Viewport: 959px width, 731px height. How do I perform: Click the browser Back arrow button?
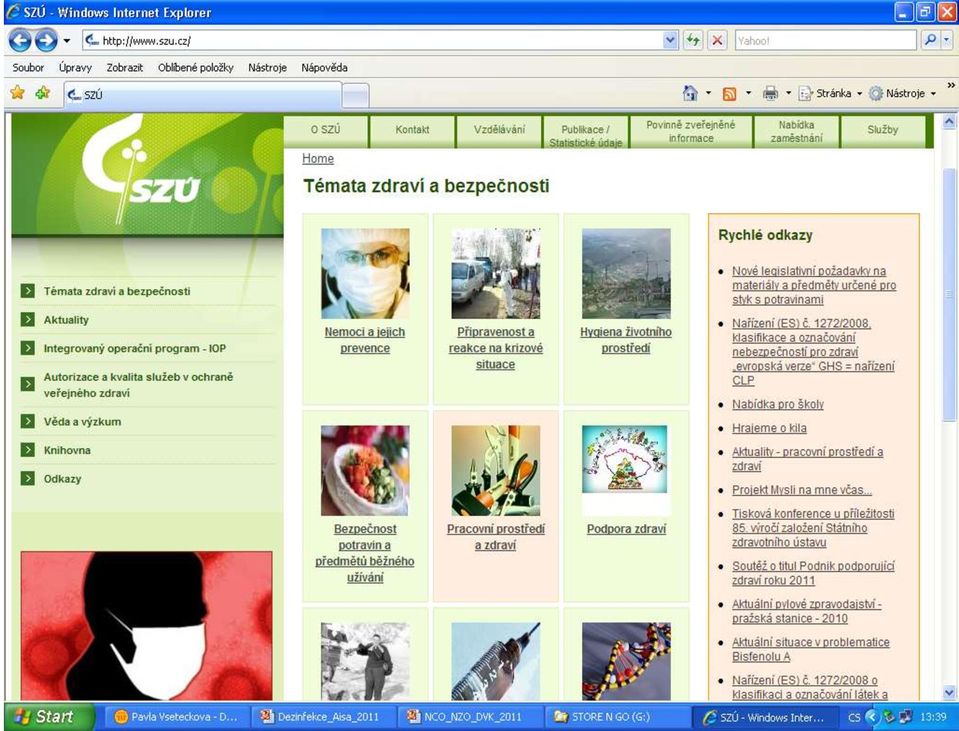pos(20,40)
